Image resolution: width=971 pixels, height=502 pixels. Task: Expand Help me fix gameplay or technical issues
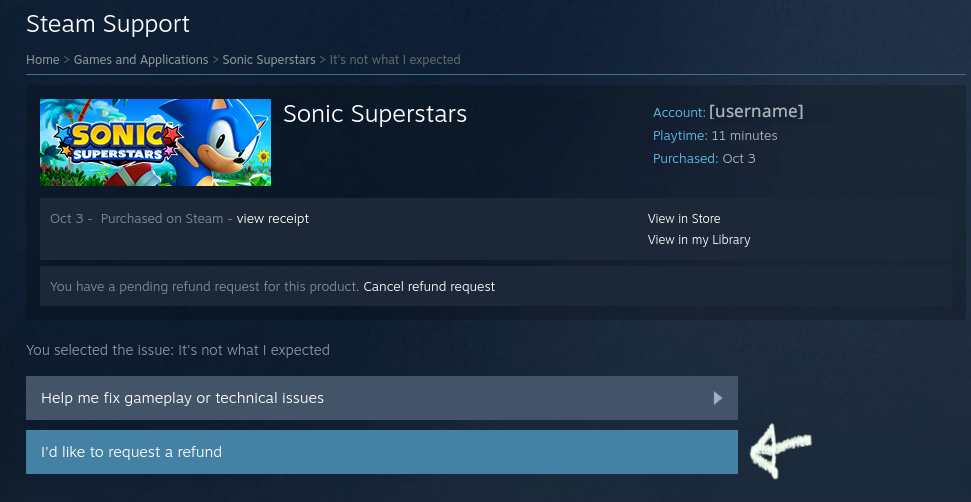[x=381, y=398]
